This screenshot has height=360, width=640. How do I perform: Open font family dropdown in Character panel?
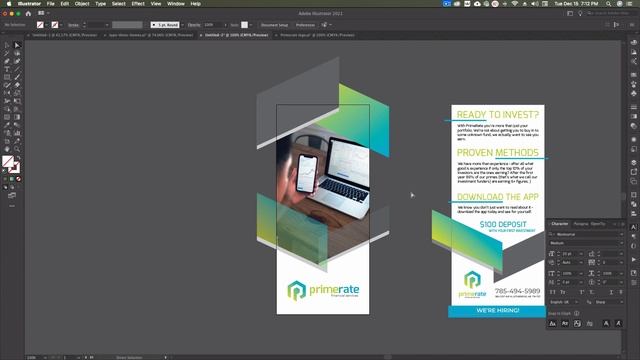click(x=621, y=234)
